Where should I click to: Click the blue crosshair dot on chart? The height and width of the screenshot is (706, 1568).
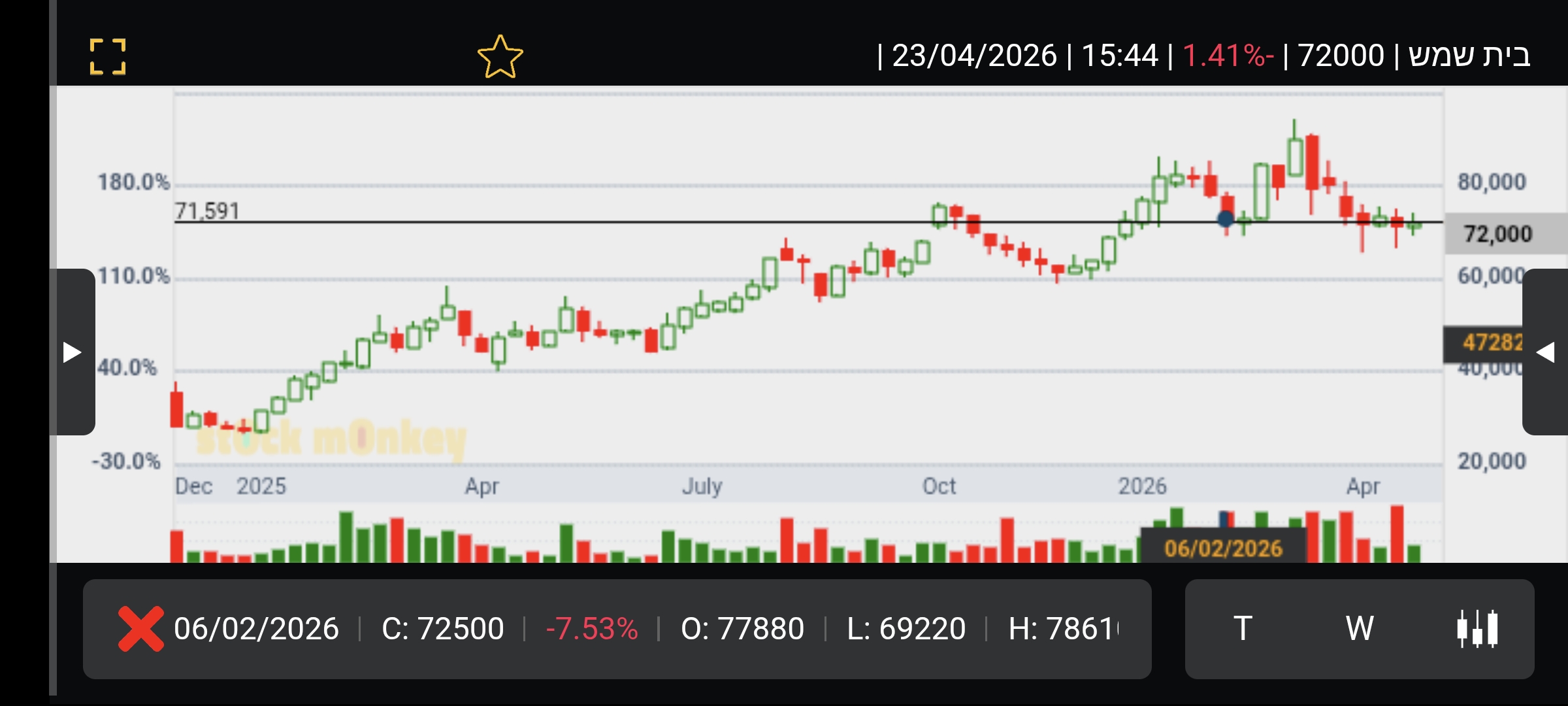pyautogui.click(x=1226, y=219)
